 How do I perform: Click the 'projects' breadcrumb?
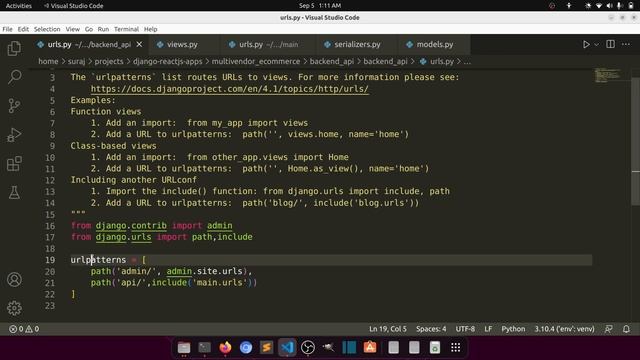point(109,61)
